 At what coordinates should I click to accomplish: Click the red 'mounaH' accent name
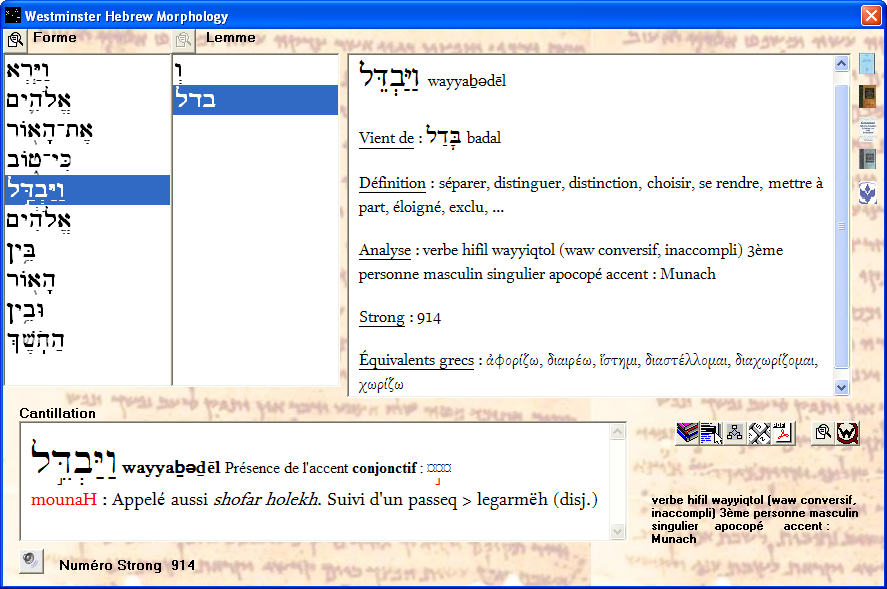[64, 500]
